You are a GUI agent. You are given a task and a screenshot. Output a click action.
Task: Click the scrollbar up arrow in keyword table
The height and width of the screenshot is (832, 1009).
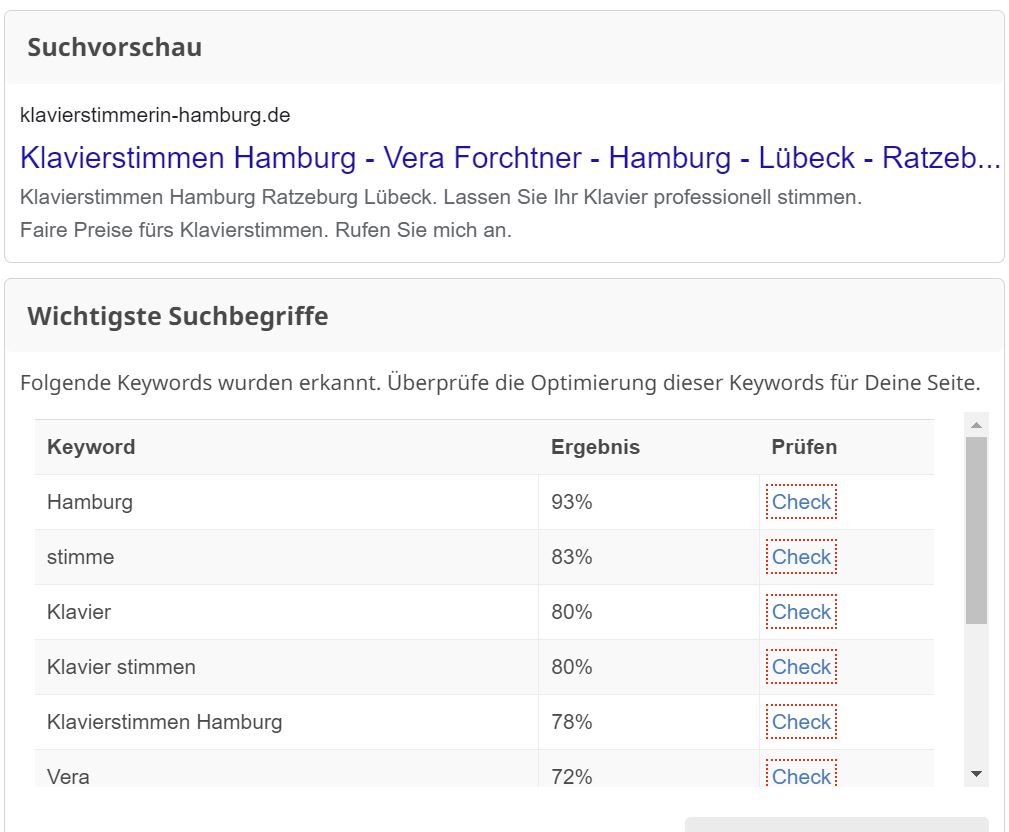976,425
